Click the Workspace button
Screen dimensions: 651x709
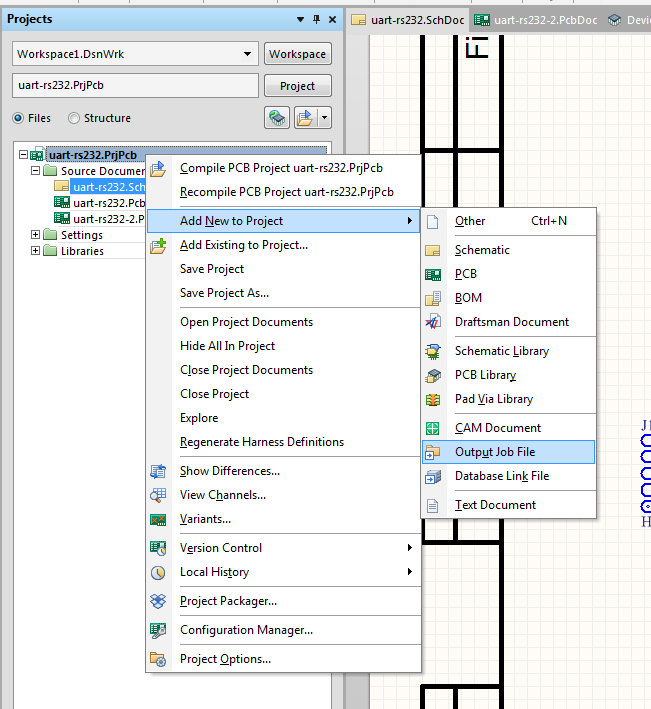297,54
